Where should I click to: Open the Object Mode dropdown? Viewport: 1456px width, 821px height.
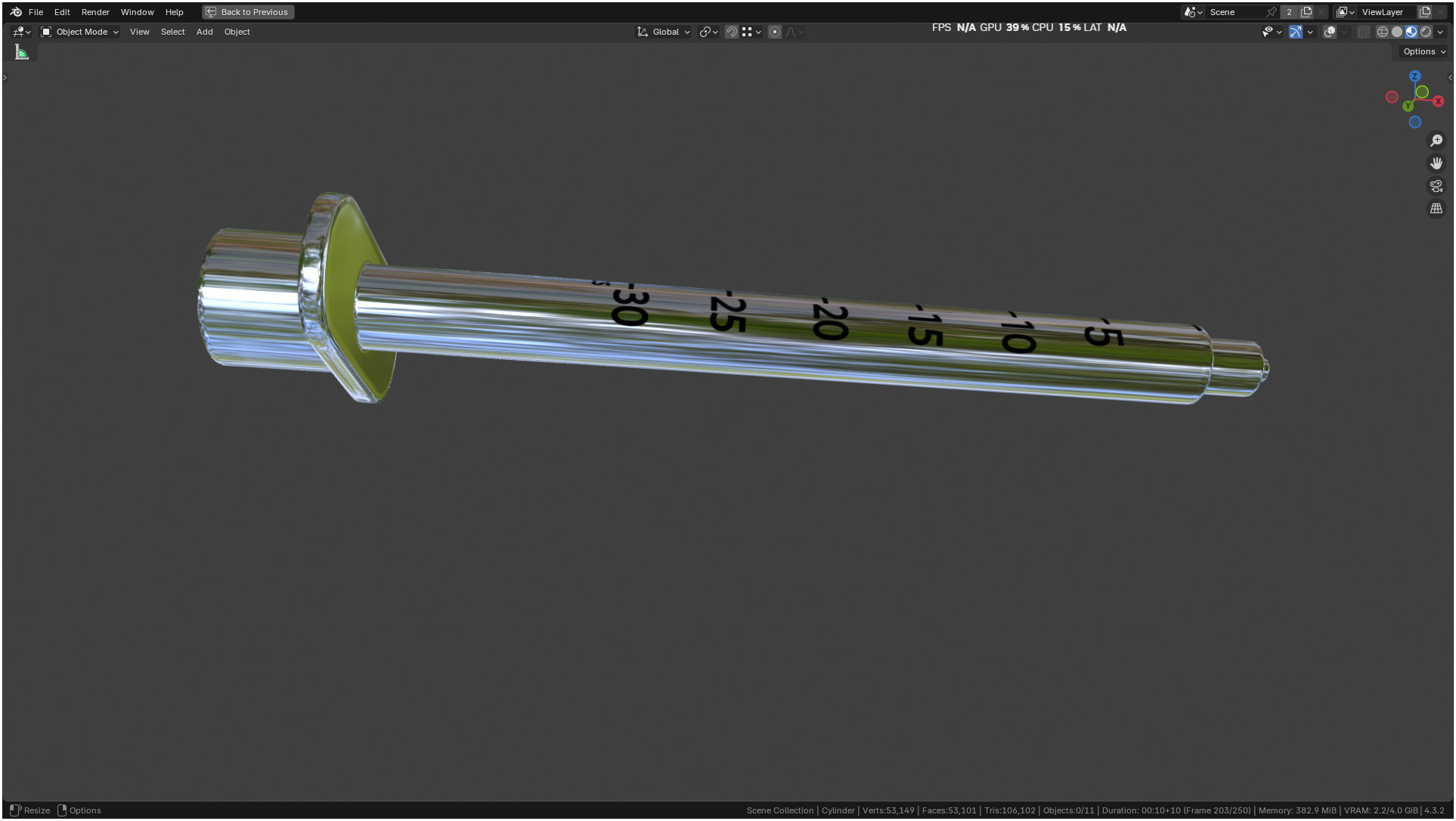point(79,32)
